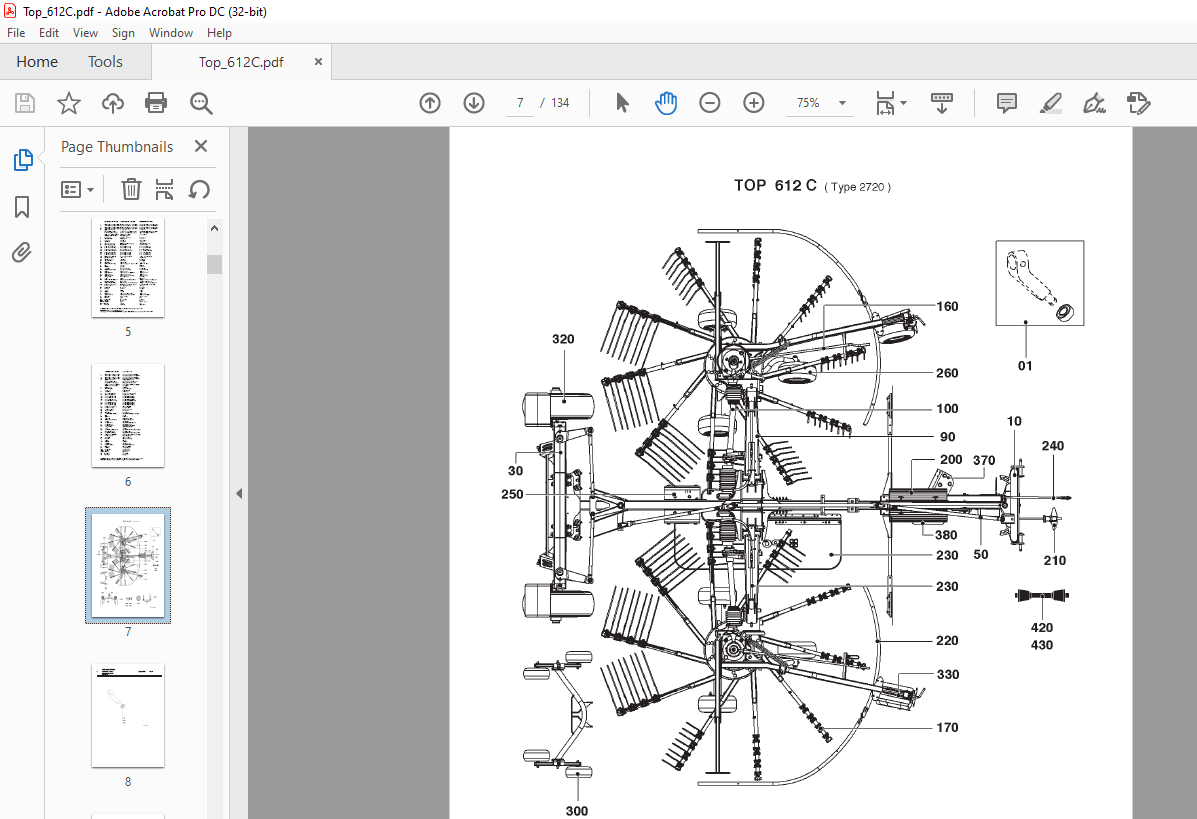Open the Page Thumbnails sidebar icon
This screenshot has width=1197, height=819.
coord(23,160)
